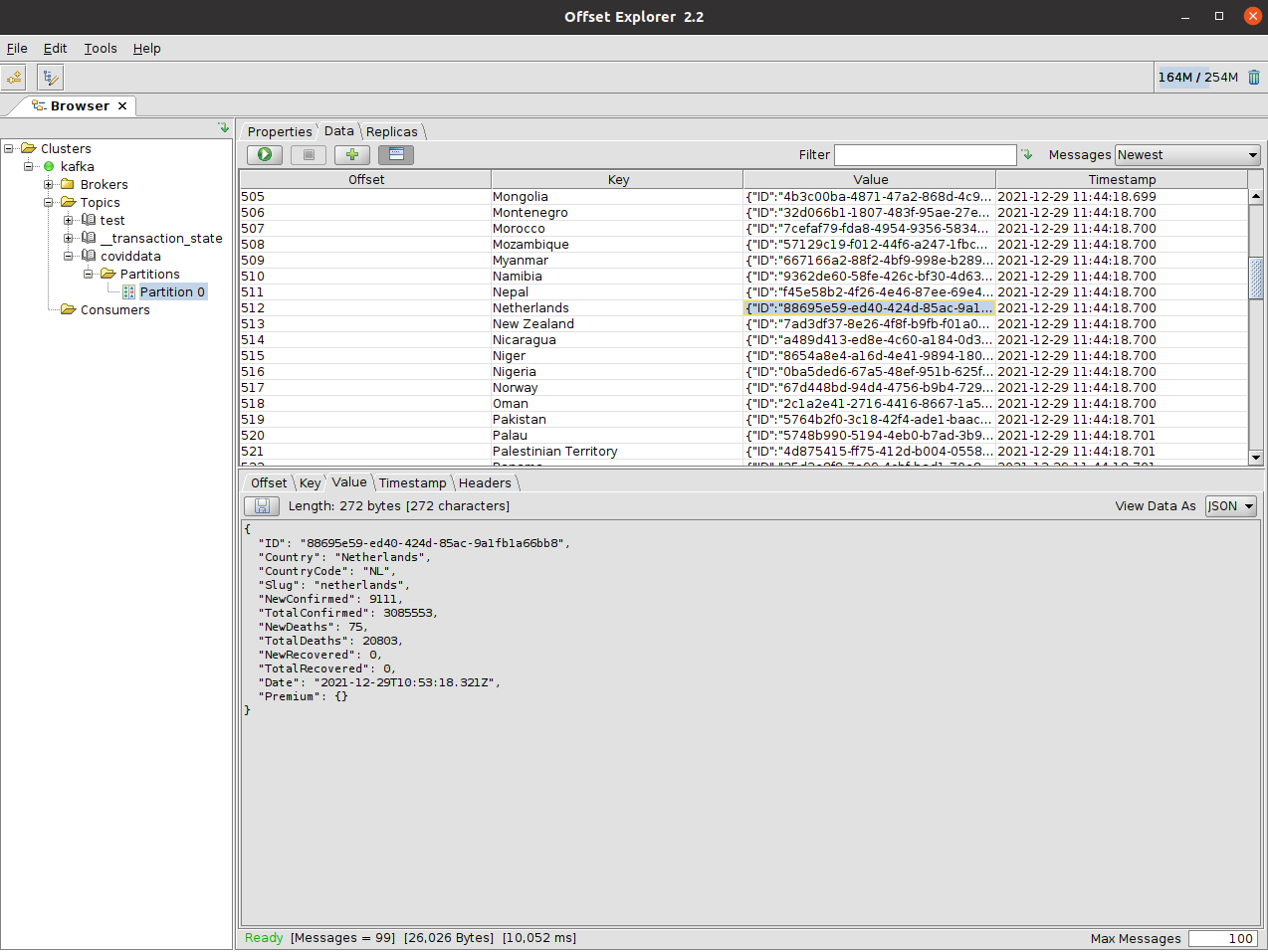This screenshot has width=1268, height=952.
Task: Click green arrow icon above cluster tree
Action: pyautogui.click(x=224, y=128)
